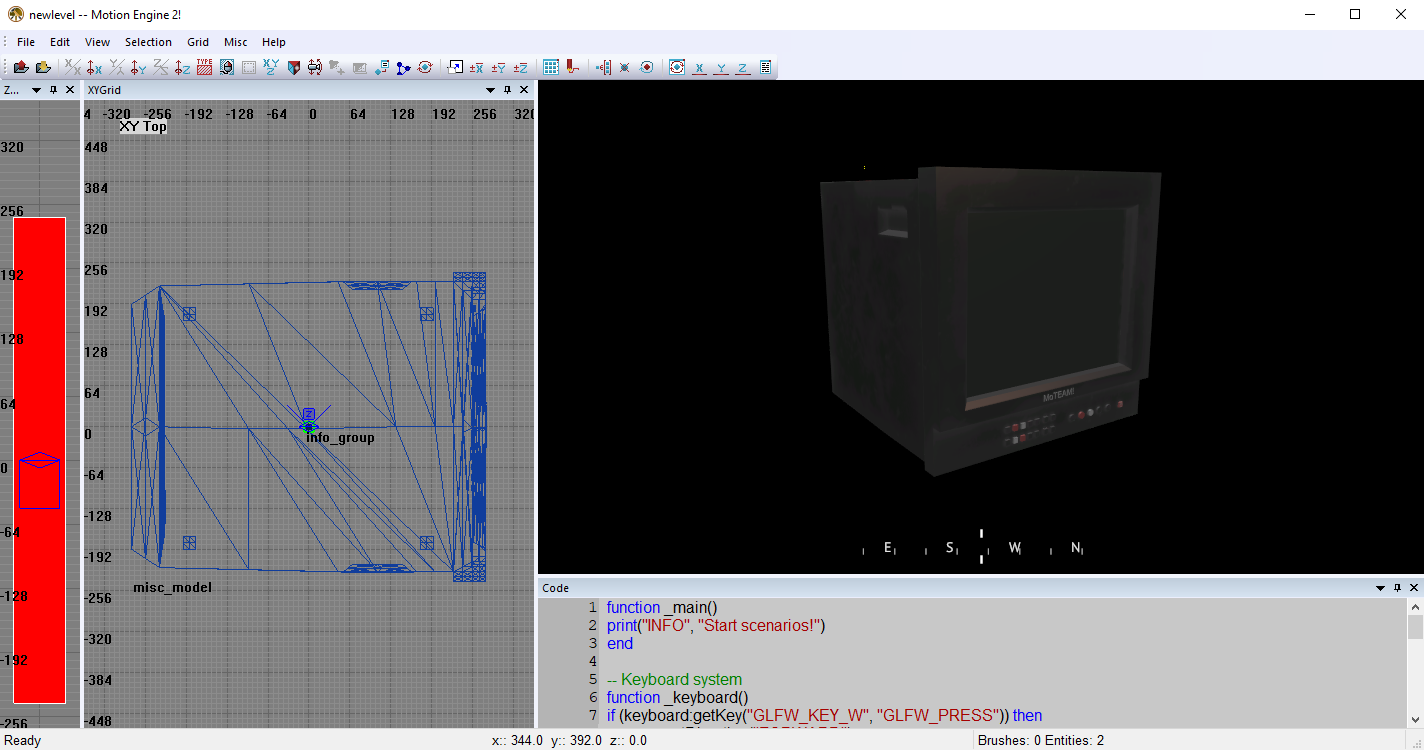Image resolution: width=1424 pixels, height=750 pixels.
Task: Close the Code panel
Action: (1414, 588)
